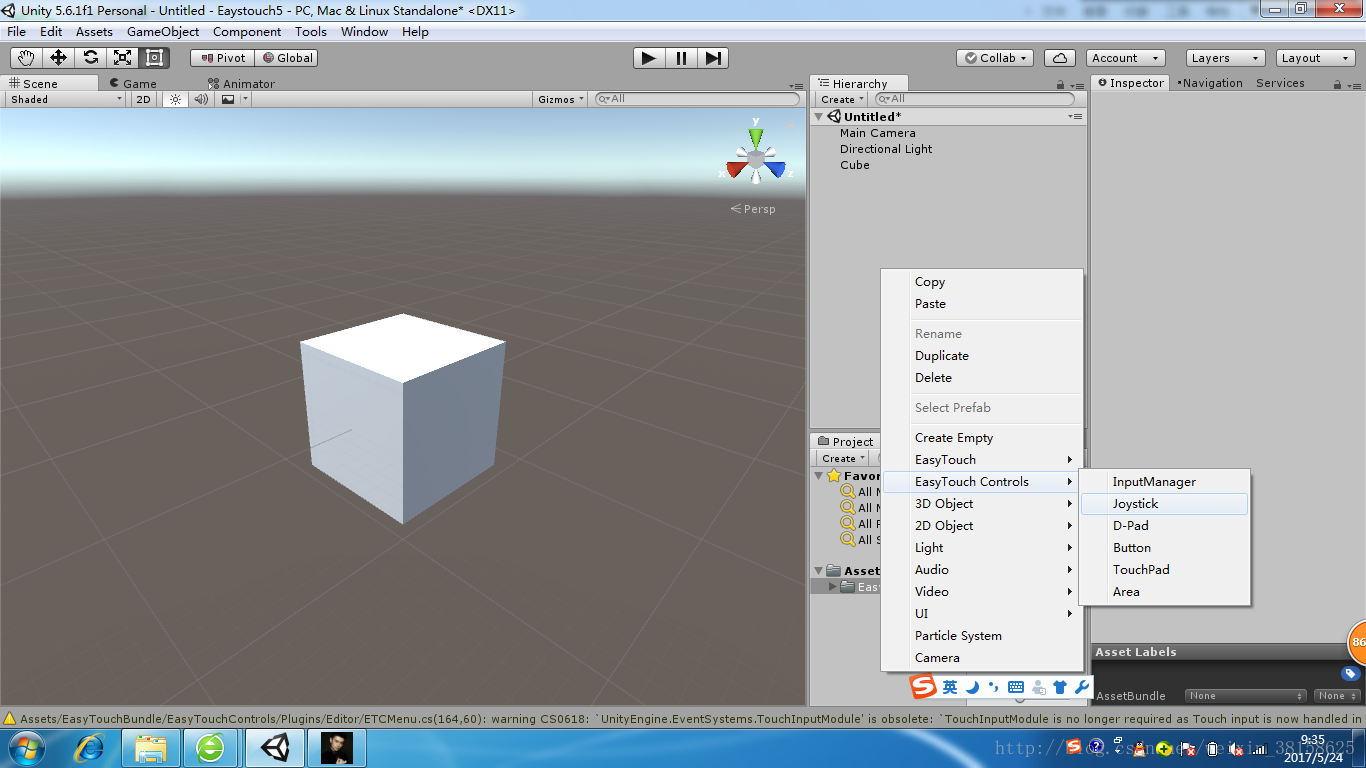Open the Help menu
Screen dimensions: 1366x768
[x=415, y=32]
